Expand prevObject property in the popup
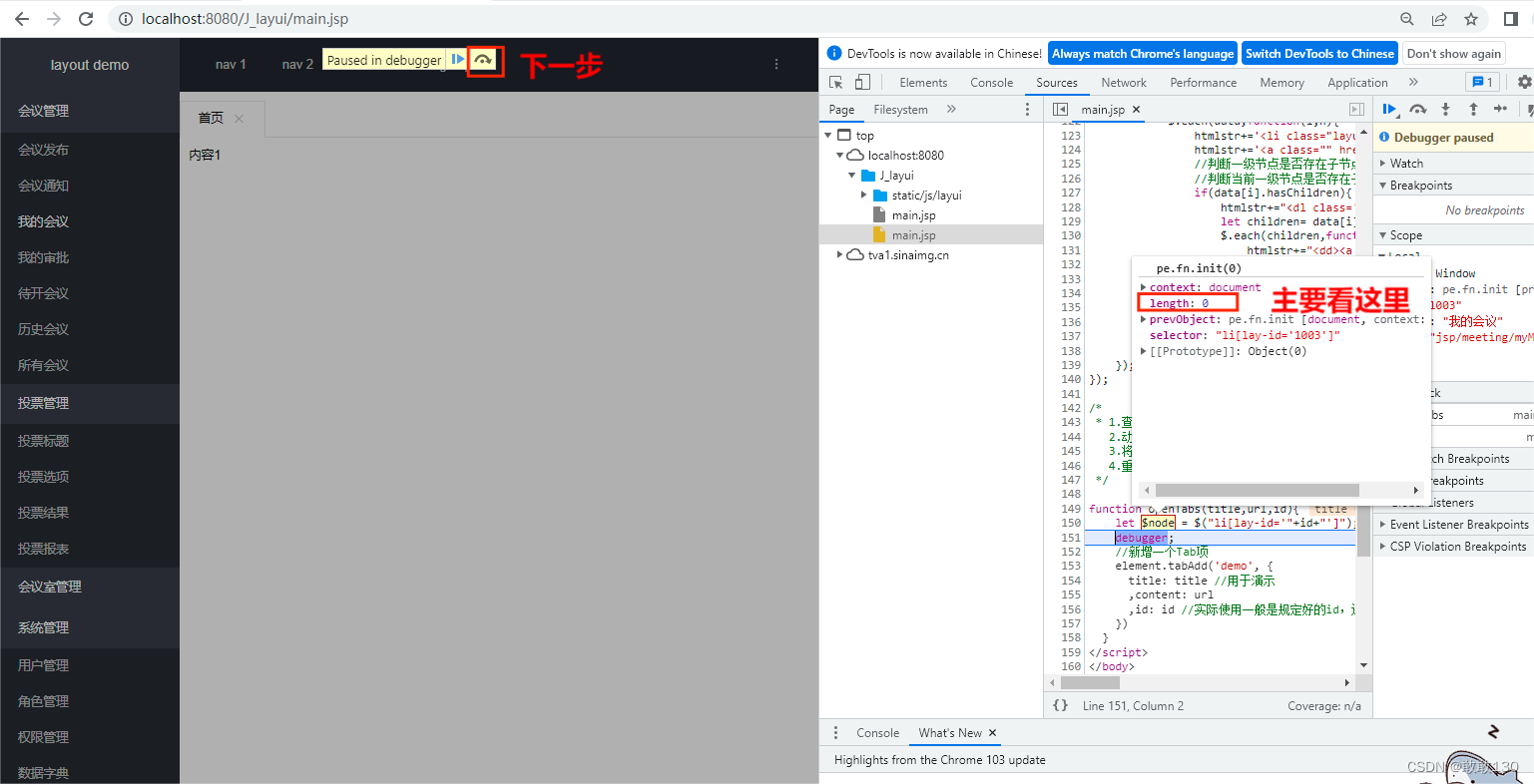 tap(1144, 319)
